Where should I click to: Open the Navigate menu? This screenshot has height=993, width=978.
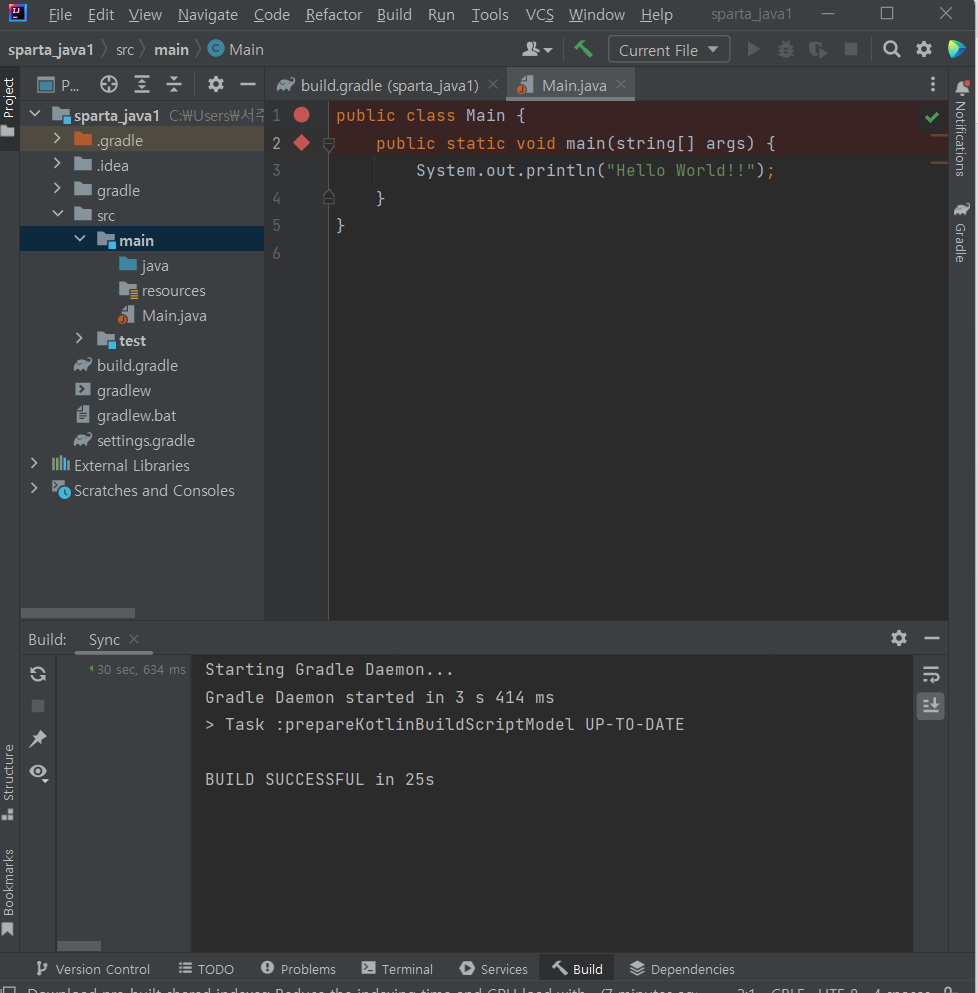208,15
